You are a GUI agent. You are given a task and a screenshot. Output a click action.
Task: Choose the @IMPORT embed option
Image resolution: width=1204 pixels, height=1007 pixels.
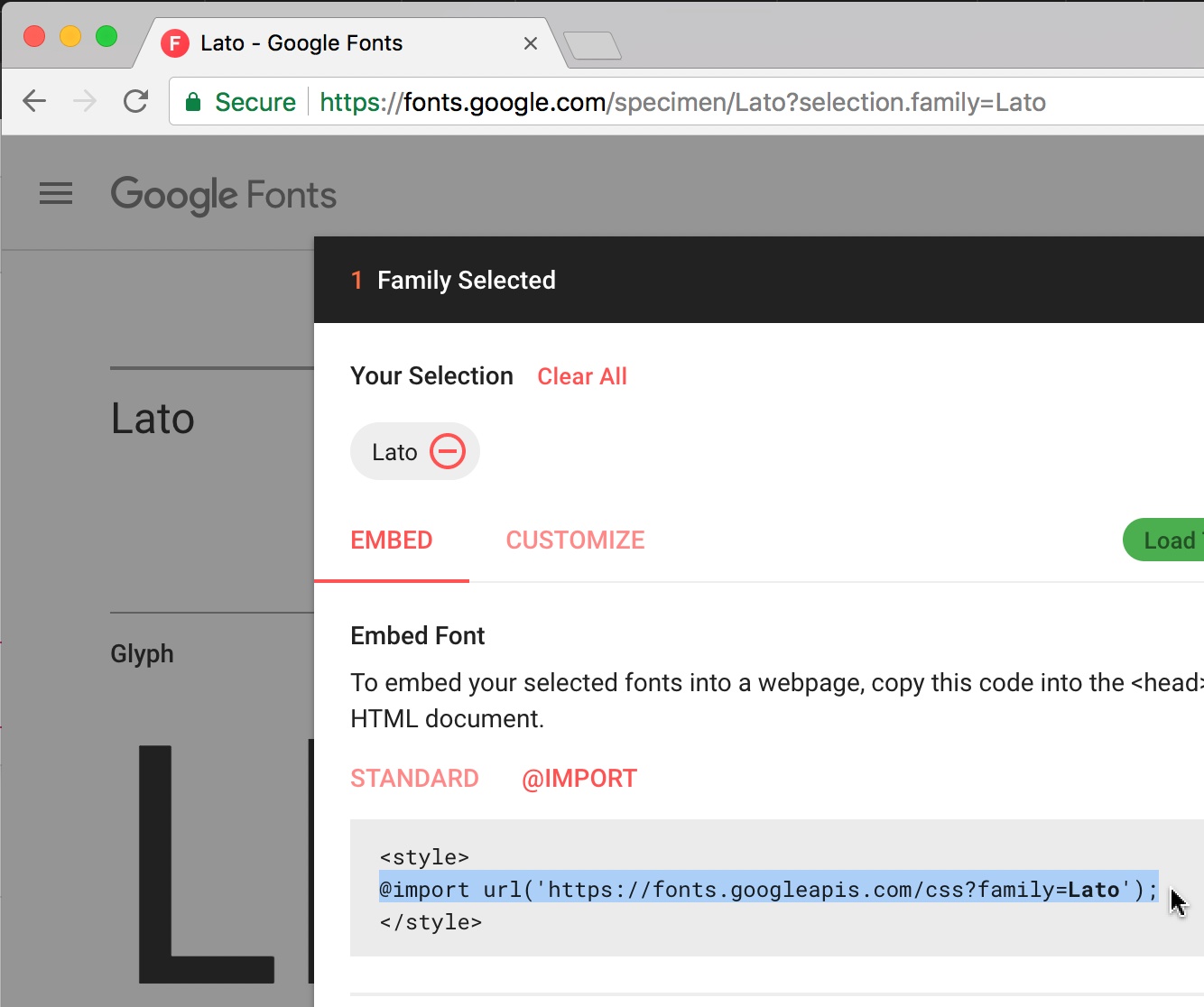[579, 778]
